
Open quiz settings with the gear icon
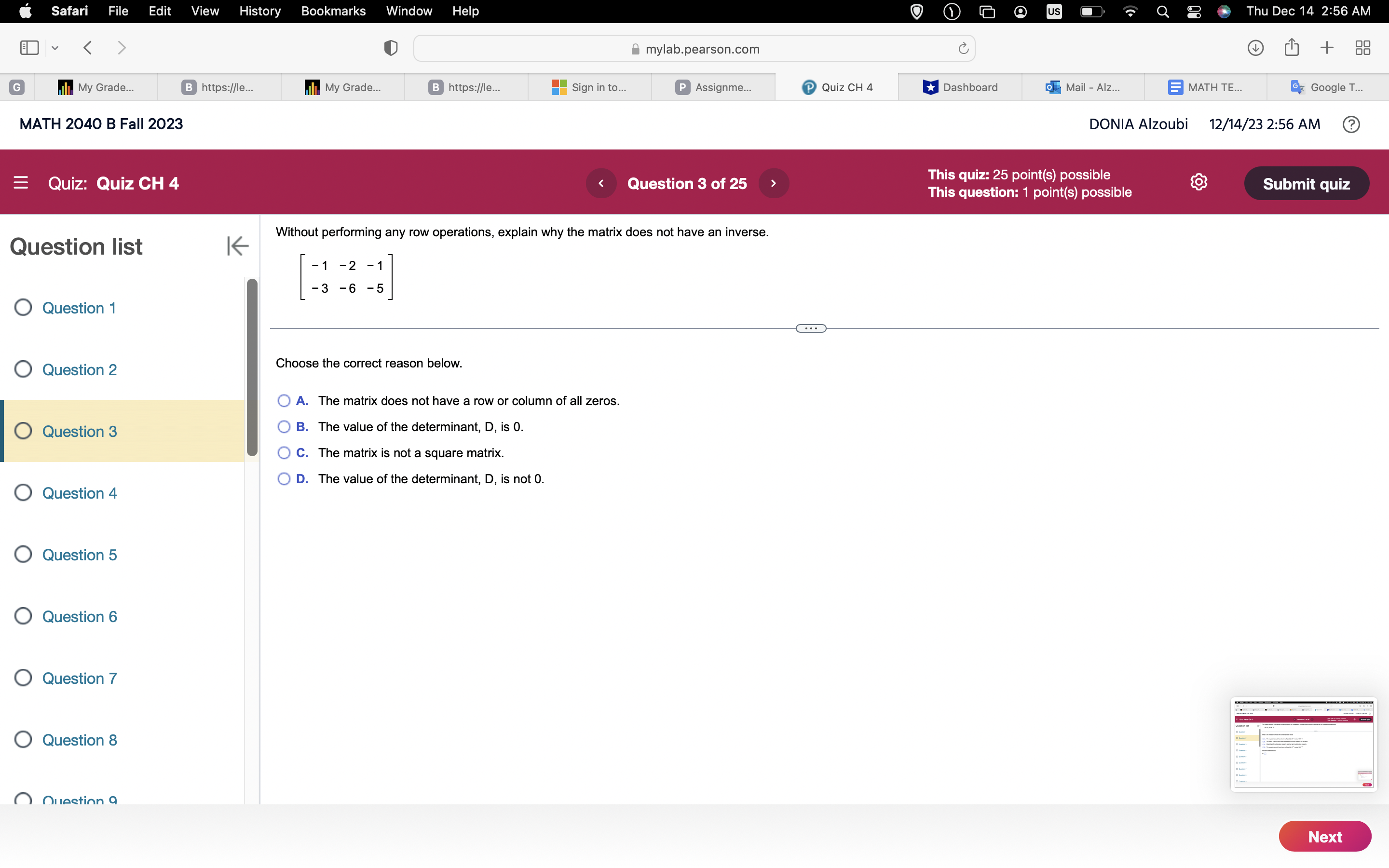[x=1199, y=182]
